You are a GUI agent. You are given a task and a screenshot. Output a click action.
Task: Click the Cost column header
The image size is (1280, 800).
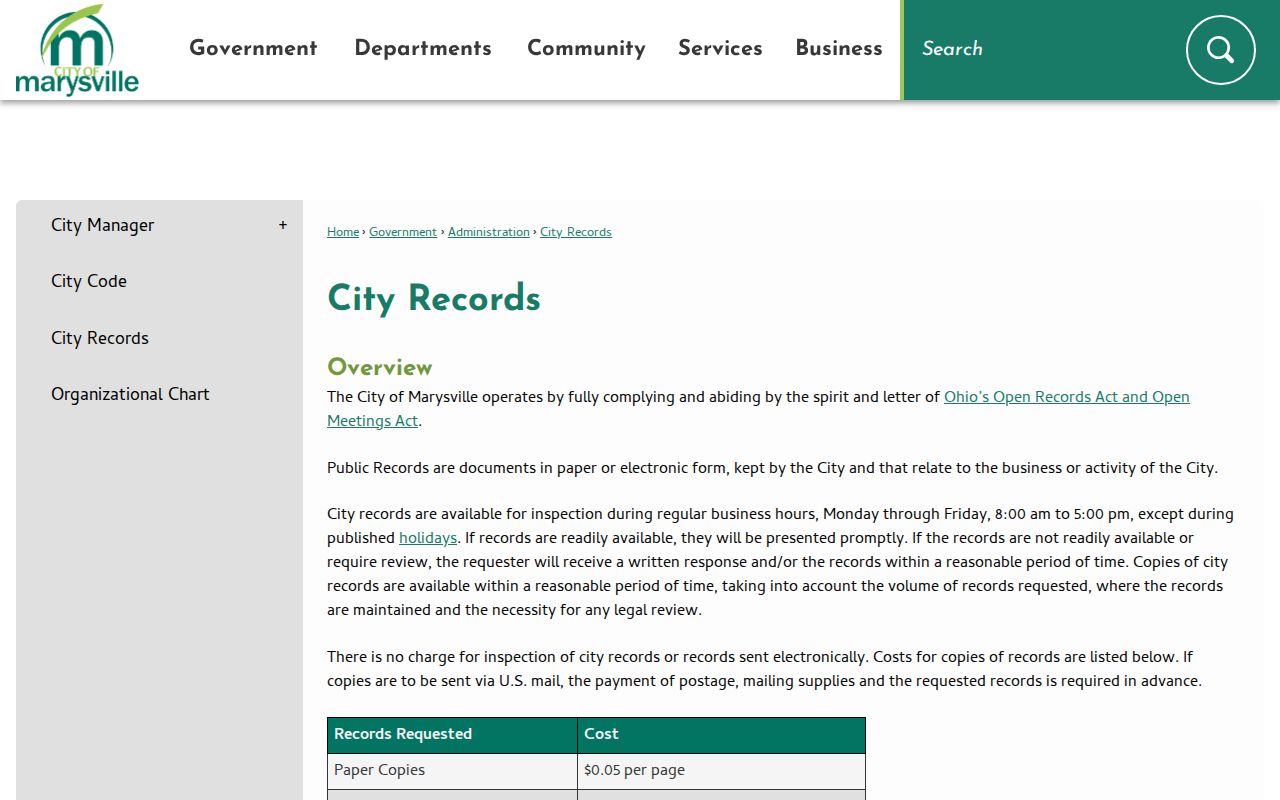(721, 735)
